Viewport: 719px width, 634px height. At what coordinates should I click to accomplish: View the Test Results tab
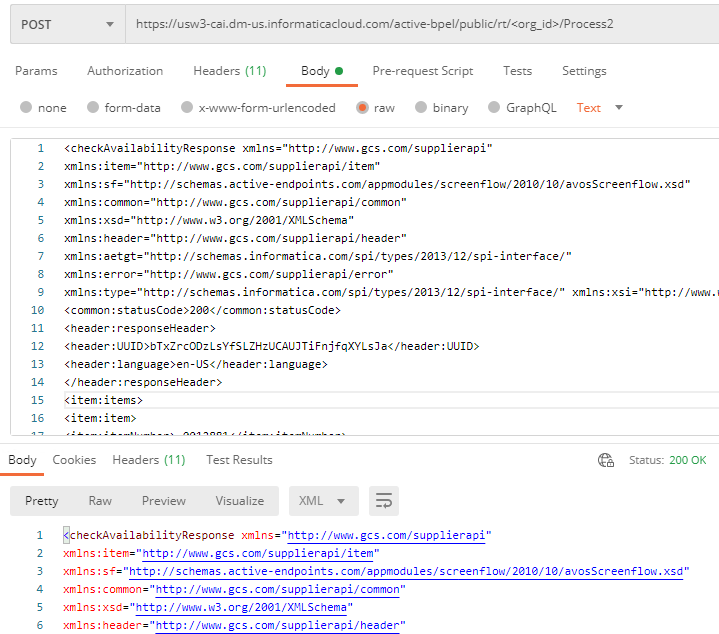pos(239,460)
